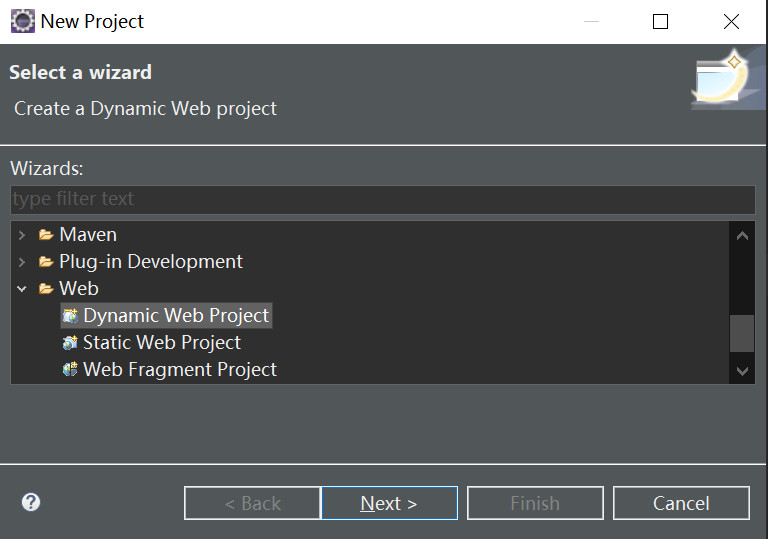The width and height of the screenshot is (768, 539).
Task: Select the Static Web Project wizard
Action: click(x=162, y=343)
